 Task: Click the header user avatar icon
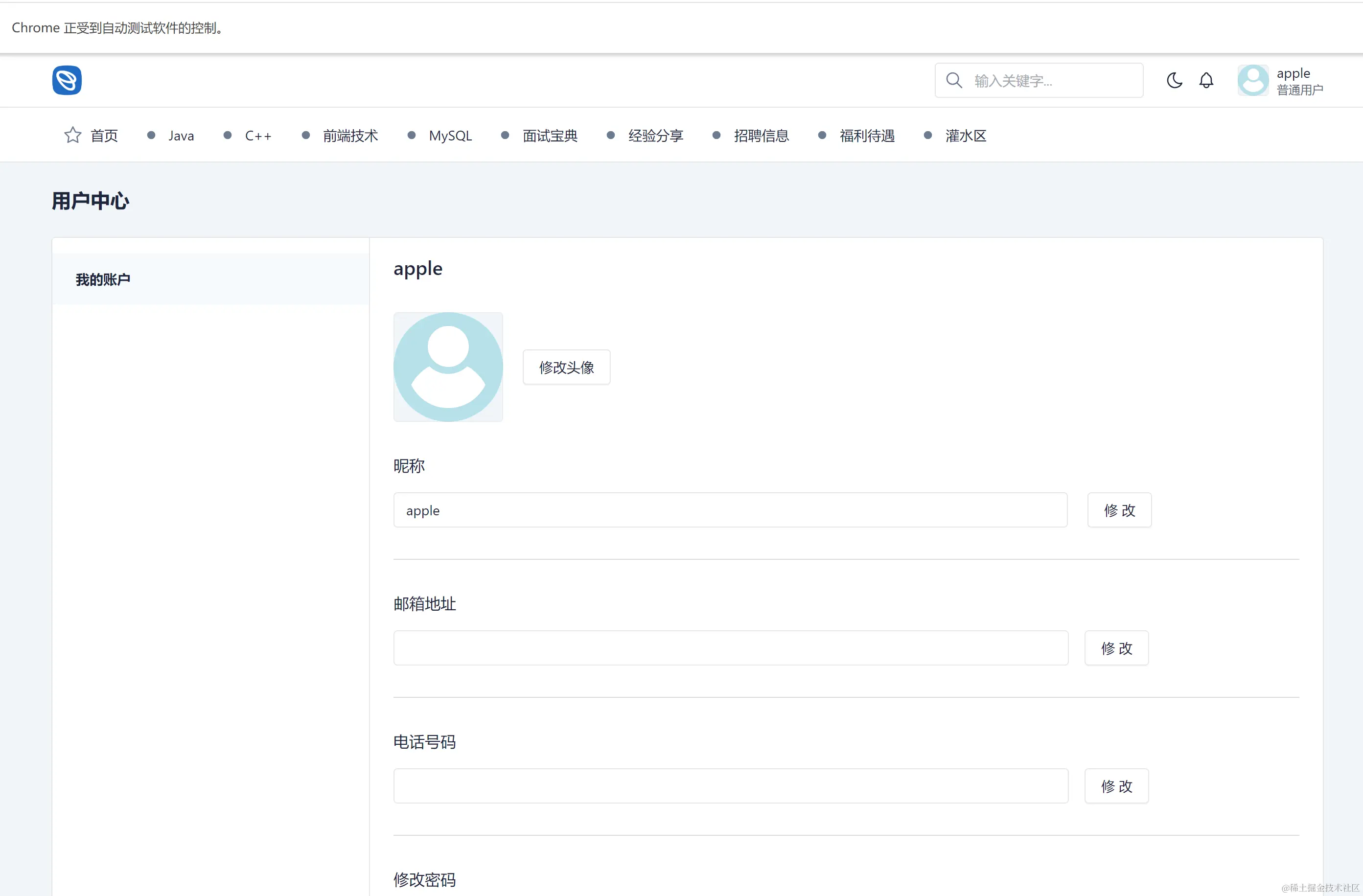pos(1252,80)
